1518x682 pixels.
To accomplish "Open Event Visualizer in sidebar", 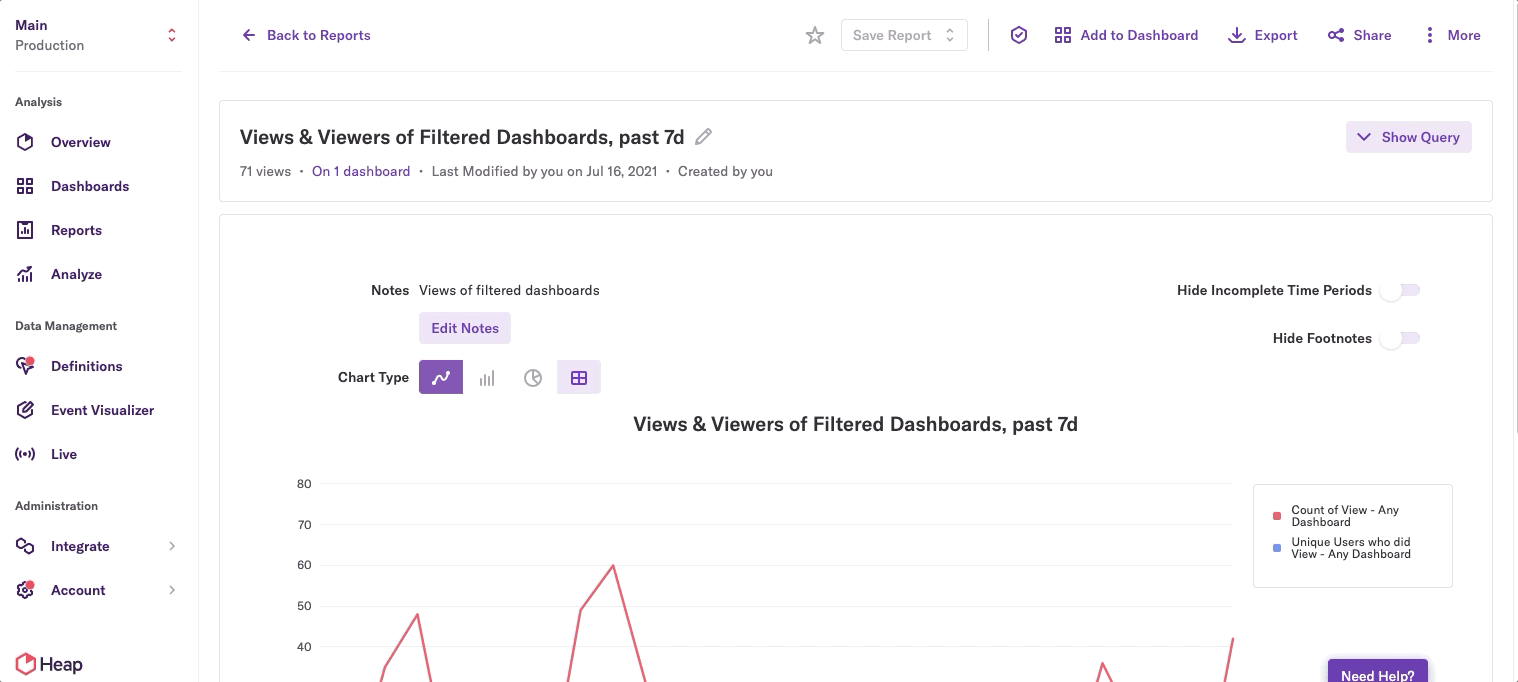I will coord(103,410).
